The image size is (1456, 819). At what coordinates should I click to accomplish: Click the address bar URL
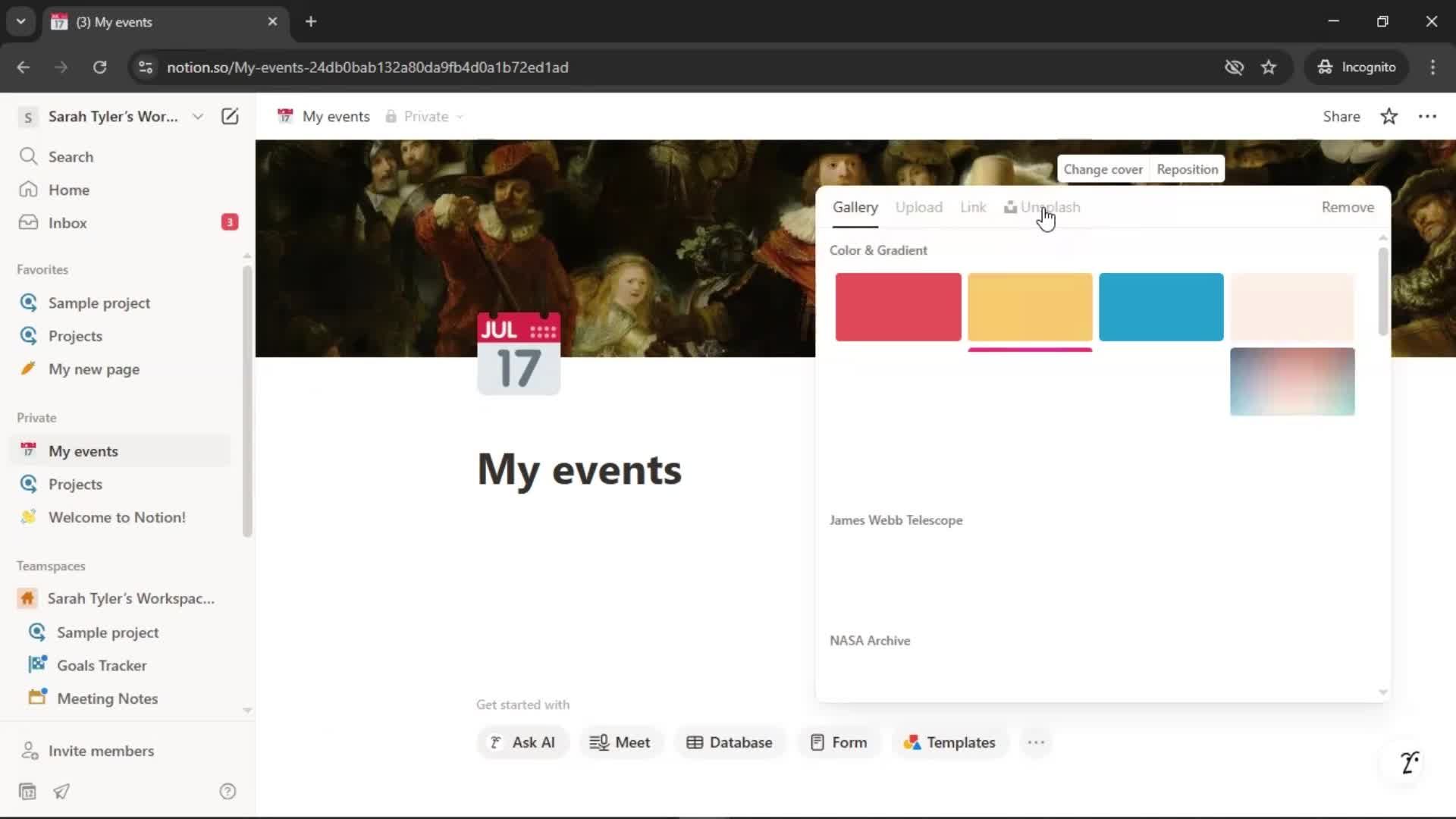(x=367, y=67)
